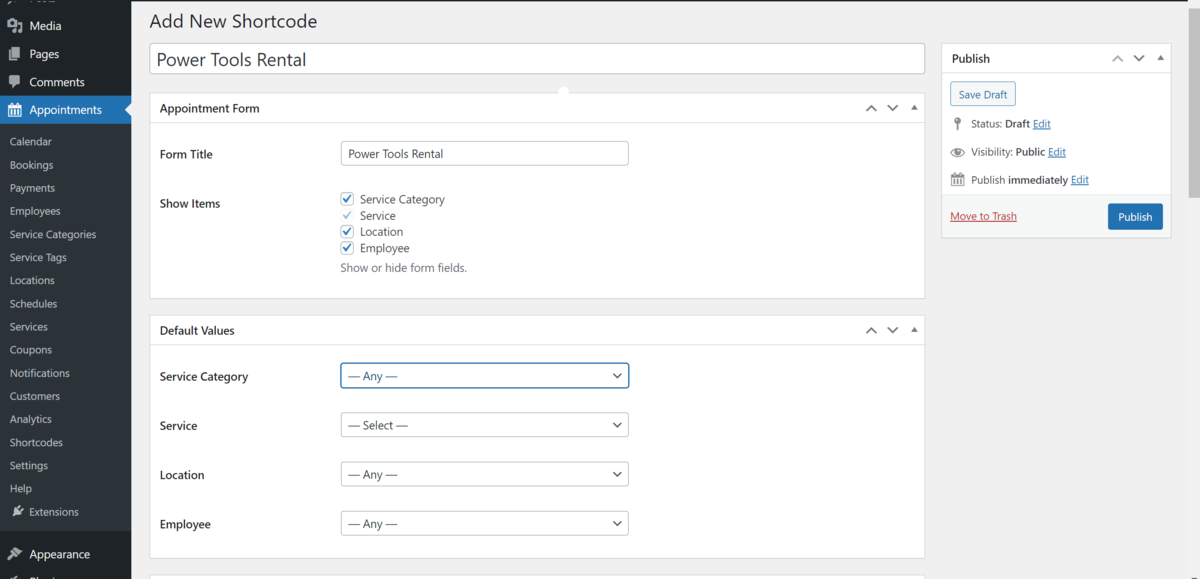
Task: Edit publish immediately schedule link
Action: [1080, 180]
